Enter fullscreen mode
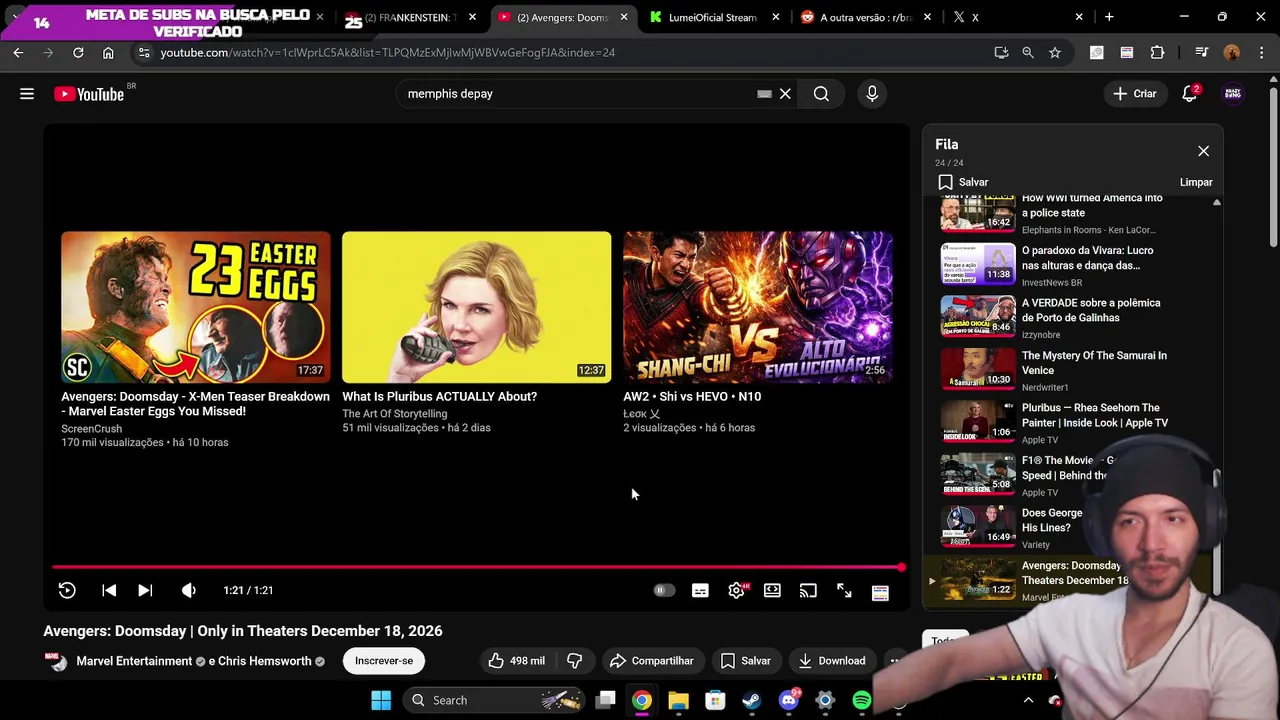 click(x=844, y=591)
